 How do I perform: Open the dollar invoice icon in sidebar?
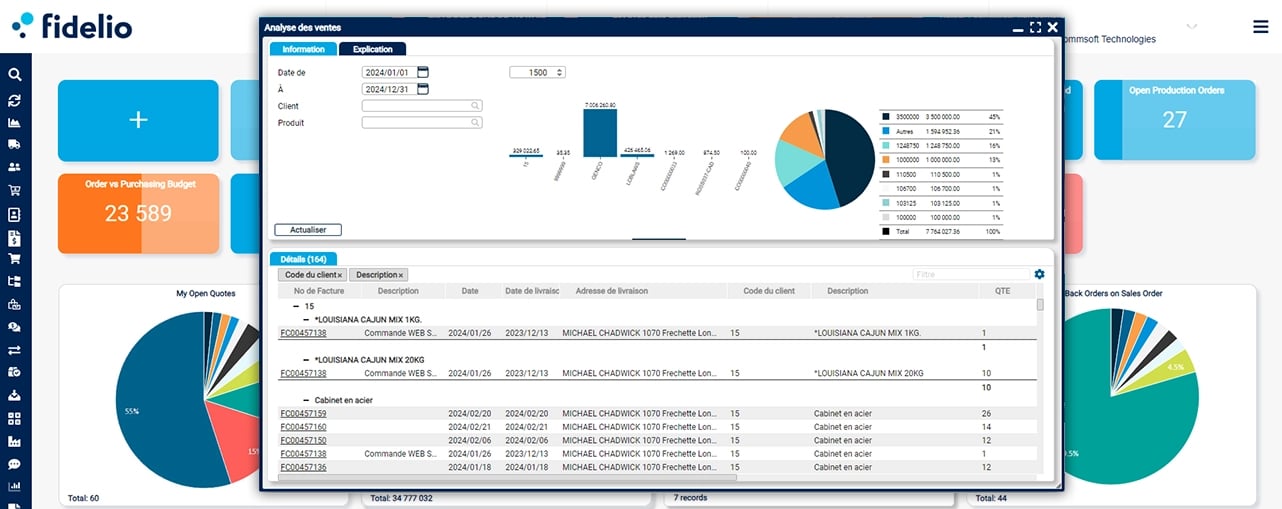[x=15, y=238]
